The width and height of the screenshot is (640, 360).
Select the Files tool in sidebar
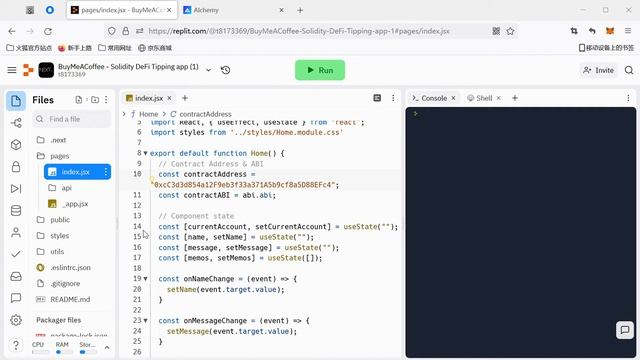(16, 101)
